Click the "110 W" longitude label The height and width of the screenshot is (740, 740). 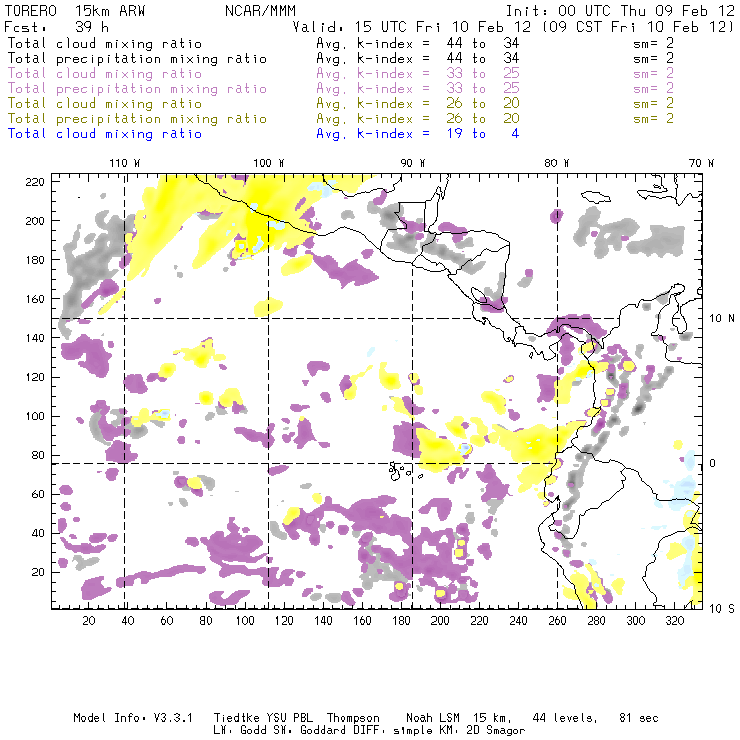point(125,163)
